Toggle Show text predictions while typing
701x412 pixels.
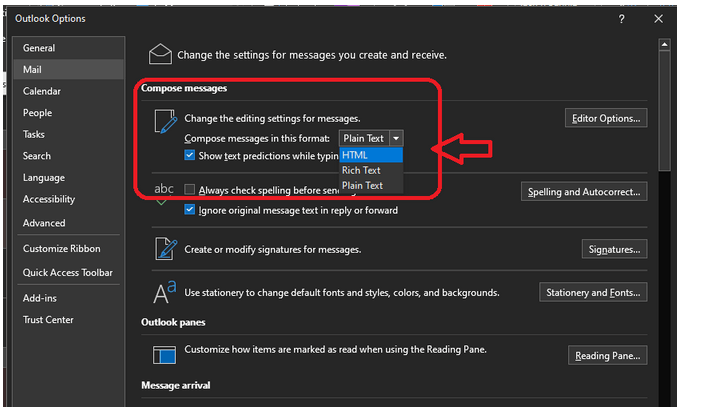190,155
